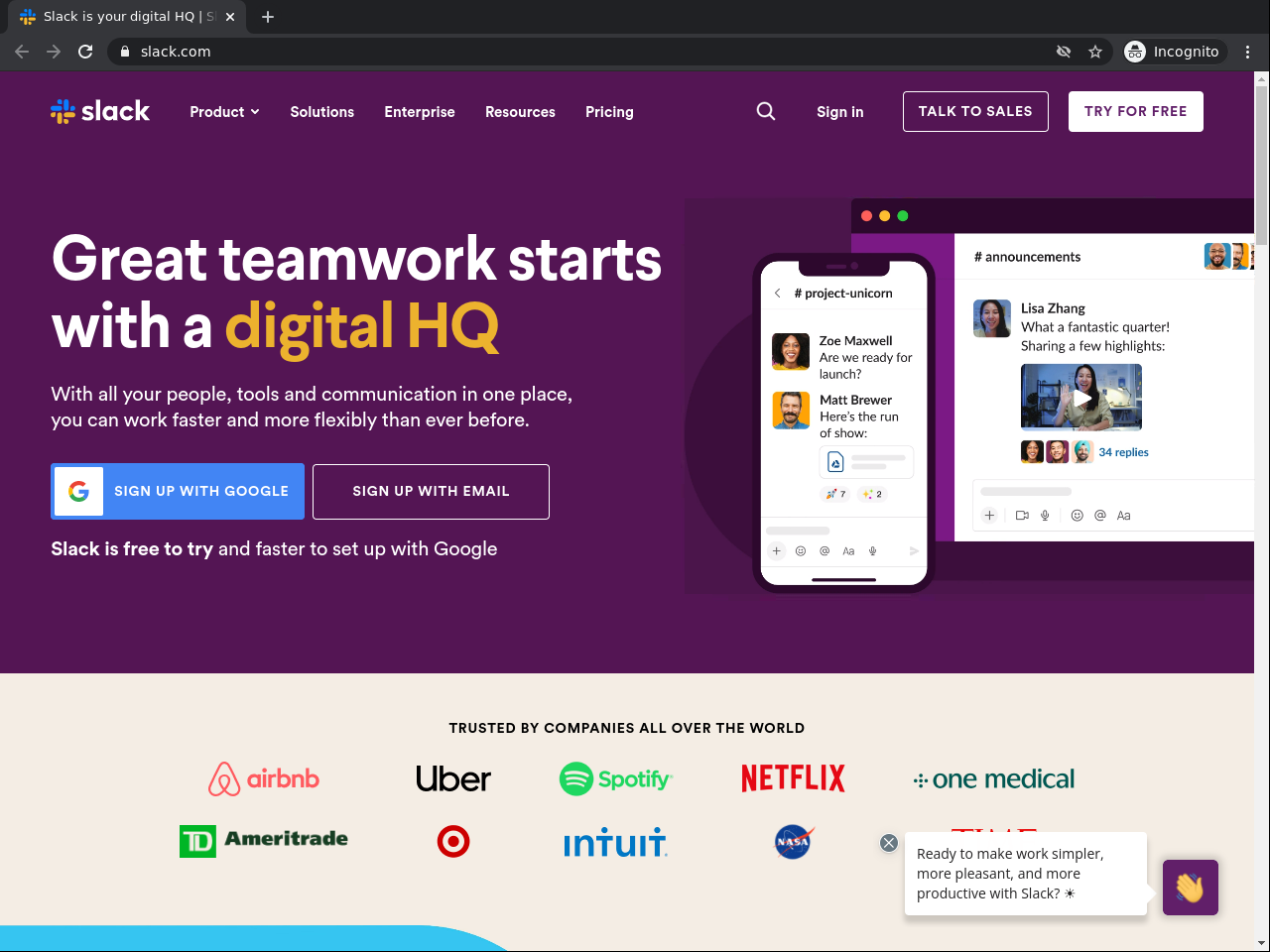Image resolution: width=1270 pixels, height=952 pixels.
Task: Open the waving hand chat widget
Action: click(1191, 888)
